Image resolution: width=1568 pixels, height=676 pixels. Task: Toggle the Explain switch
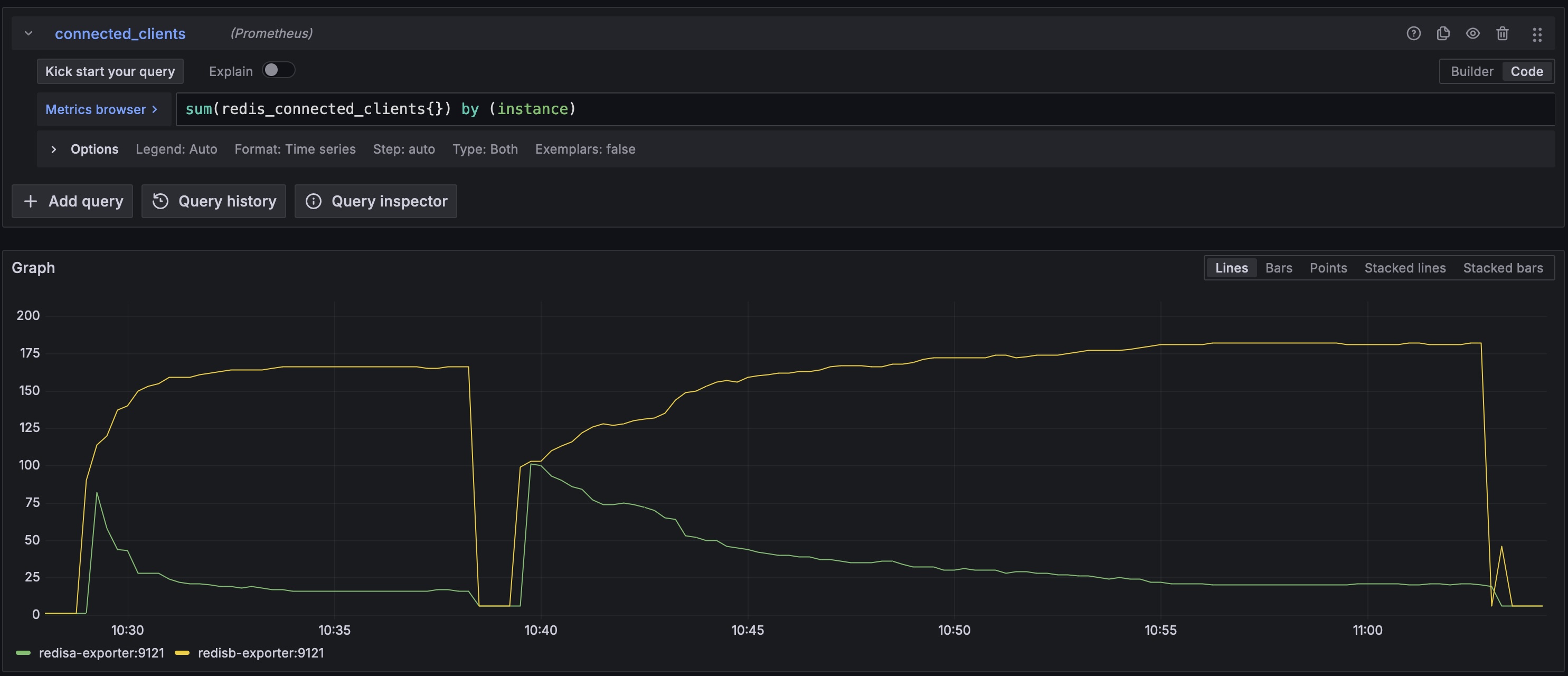click(278, 71)
